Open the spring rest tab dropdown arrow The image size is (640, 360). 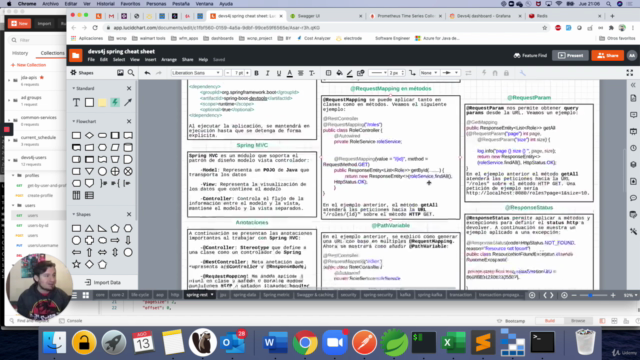212,295
